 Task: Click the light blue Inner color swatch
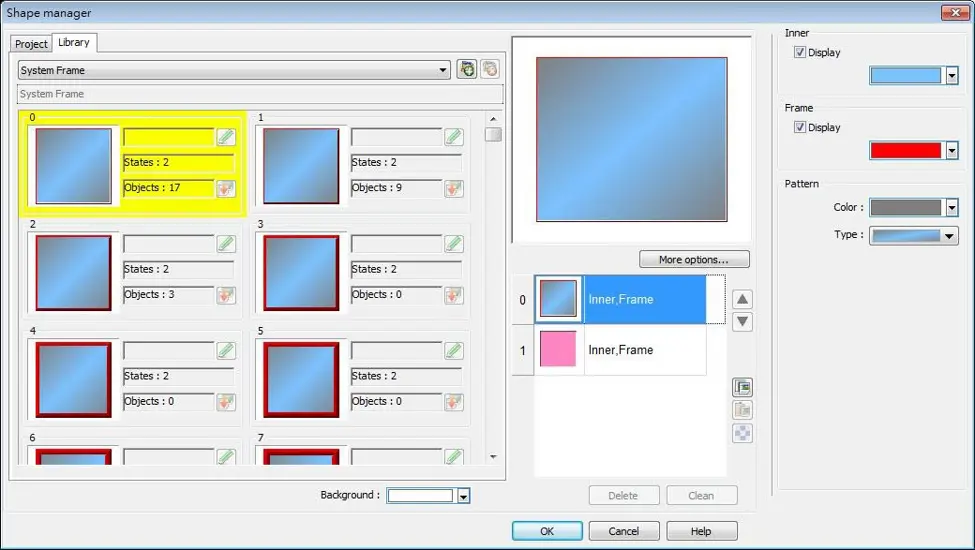point(906,76)
